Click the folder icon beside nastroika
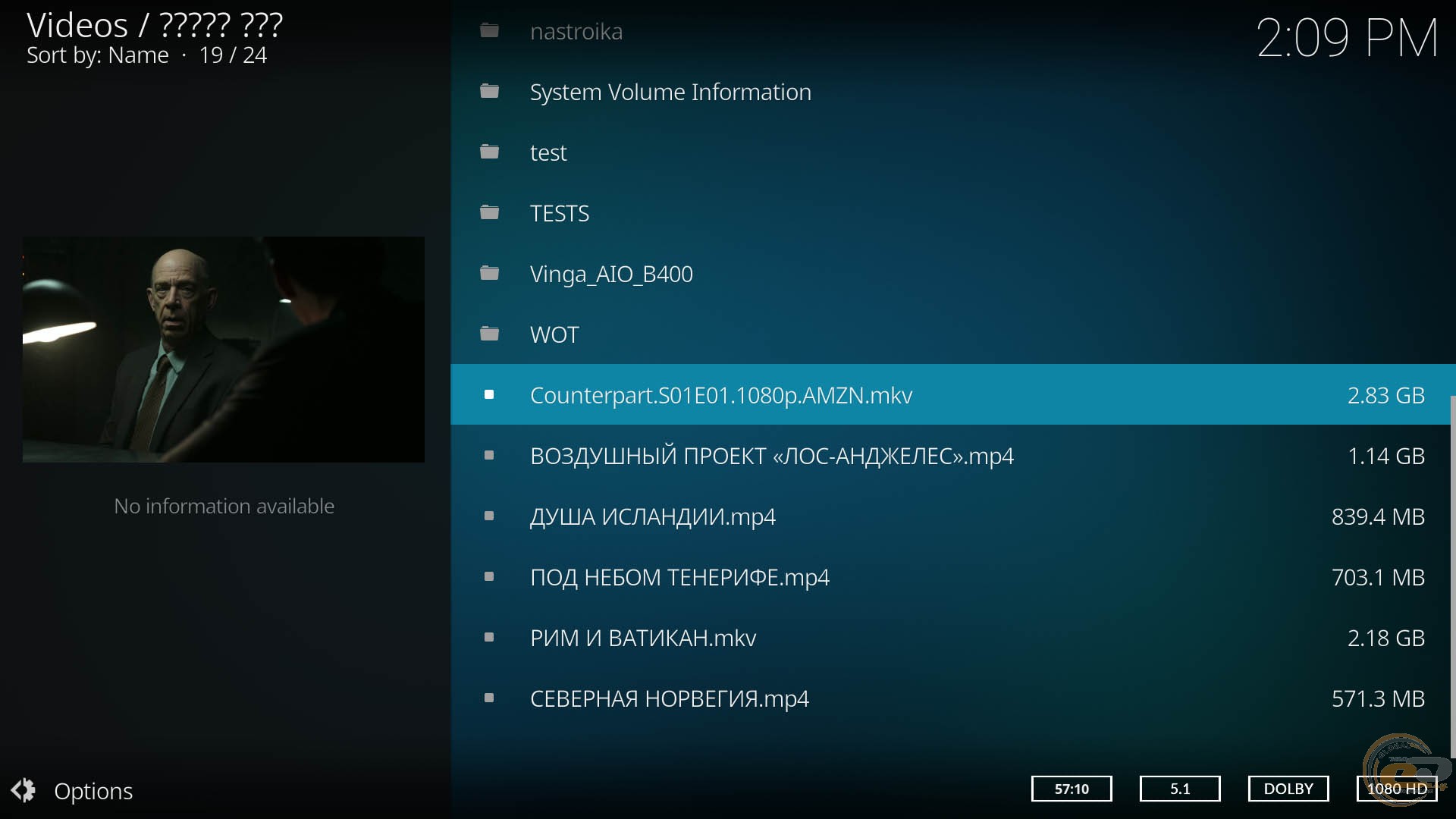 pyautogui.click(x=490, y=31)
